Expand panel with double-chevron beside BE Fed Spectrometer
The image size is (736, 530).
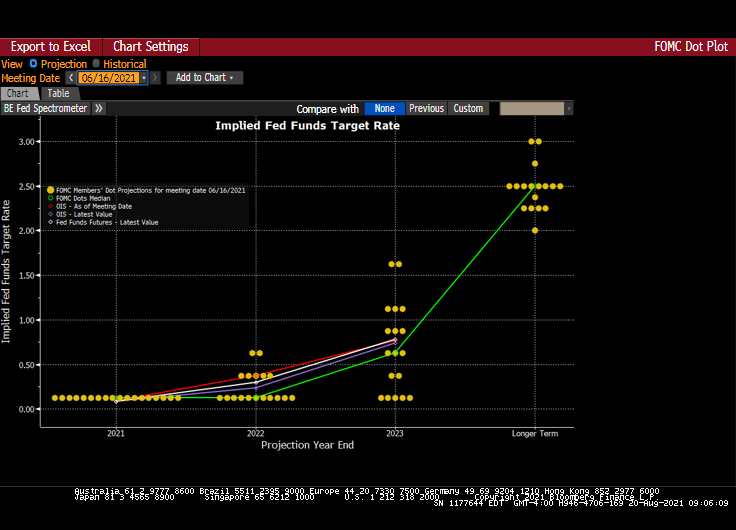[99, 108]
